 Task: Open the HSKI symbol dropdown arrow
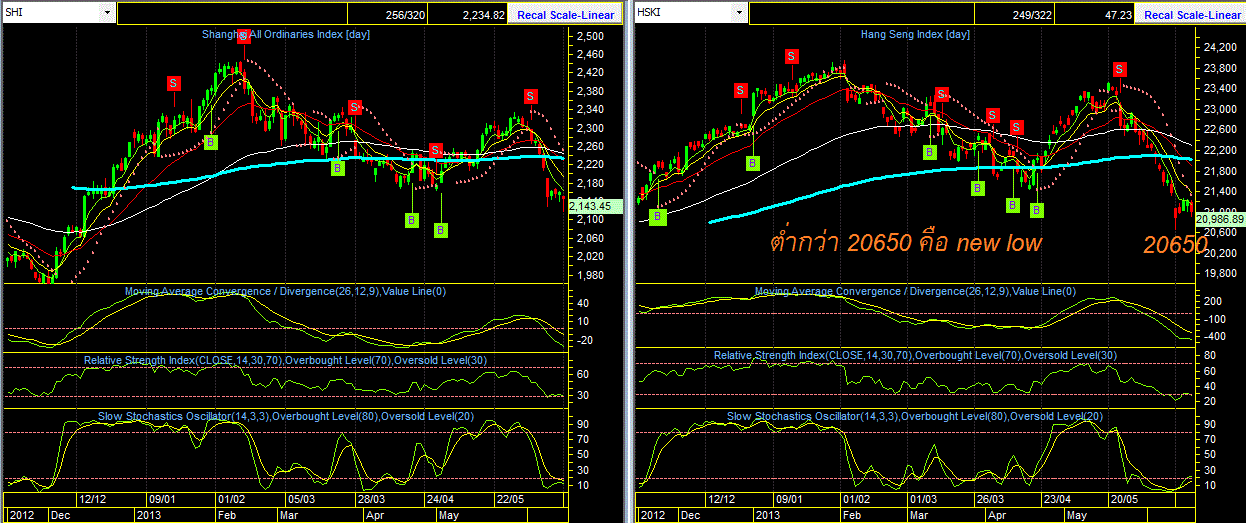(739, 14)
